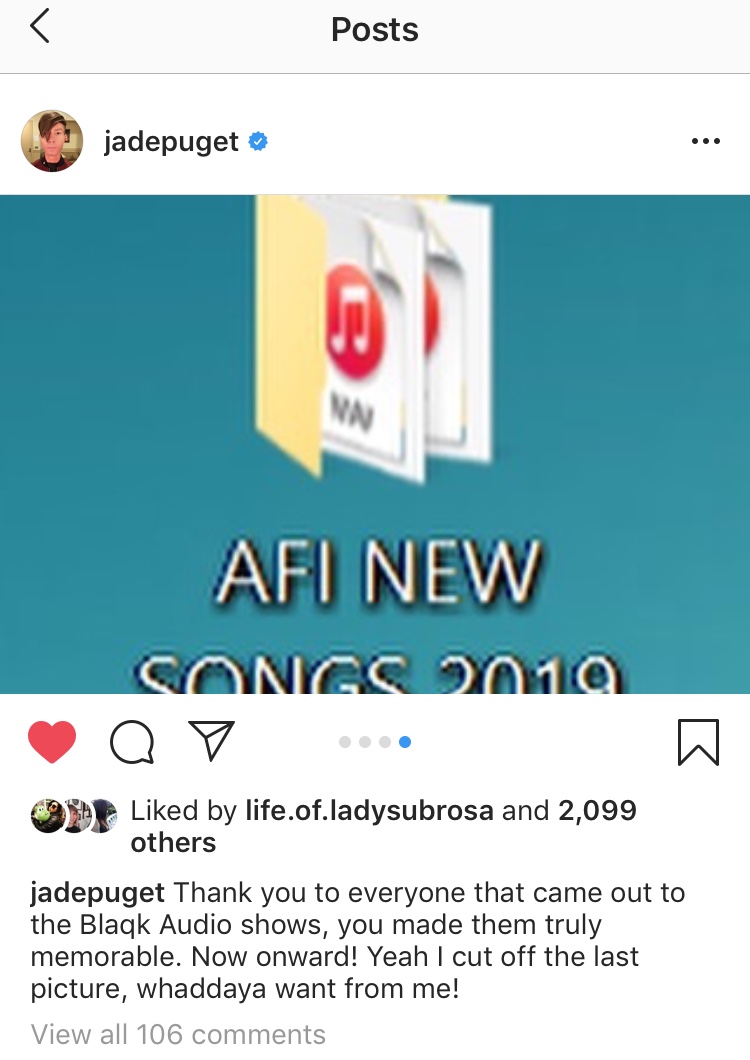This screenshot has width=750, height=1060.
Task: Open the three-dot more options menu
Action: pos(705,141)
